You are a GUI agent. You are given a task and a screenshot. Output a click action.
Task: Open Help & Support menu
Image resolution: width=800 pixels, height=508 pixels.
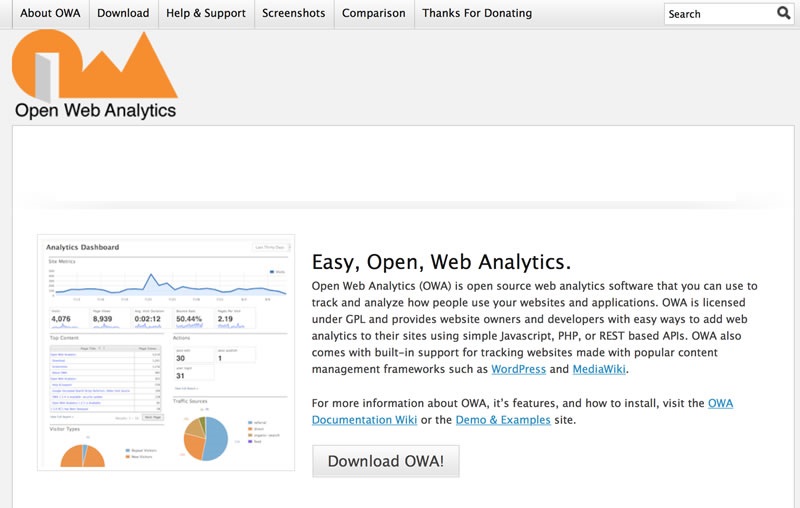pos(206,13)
